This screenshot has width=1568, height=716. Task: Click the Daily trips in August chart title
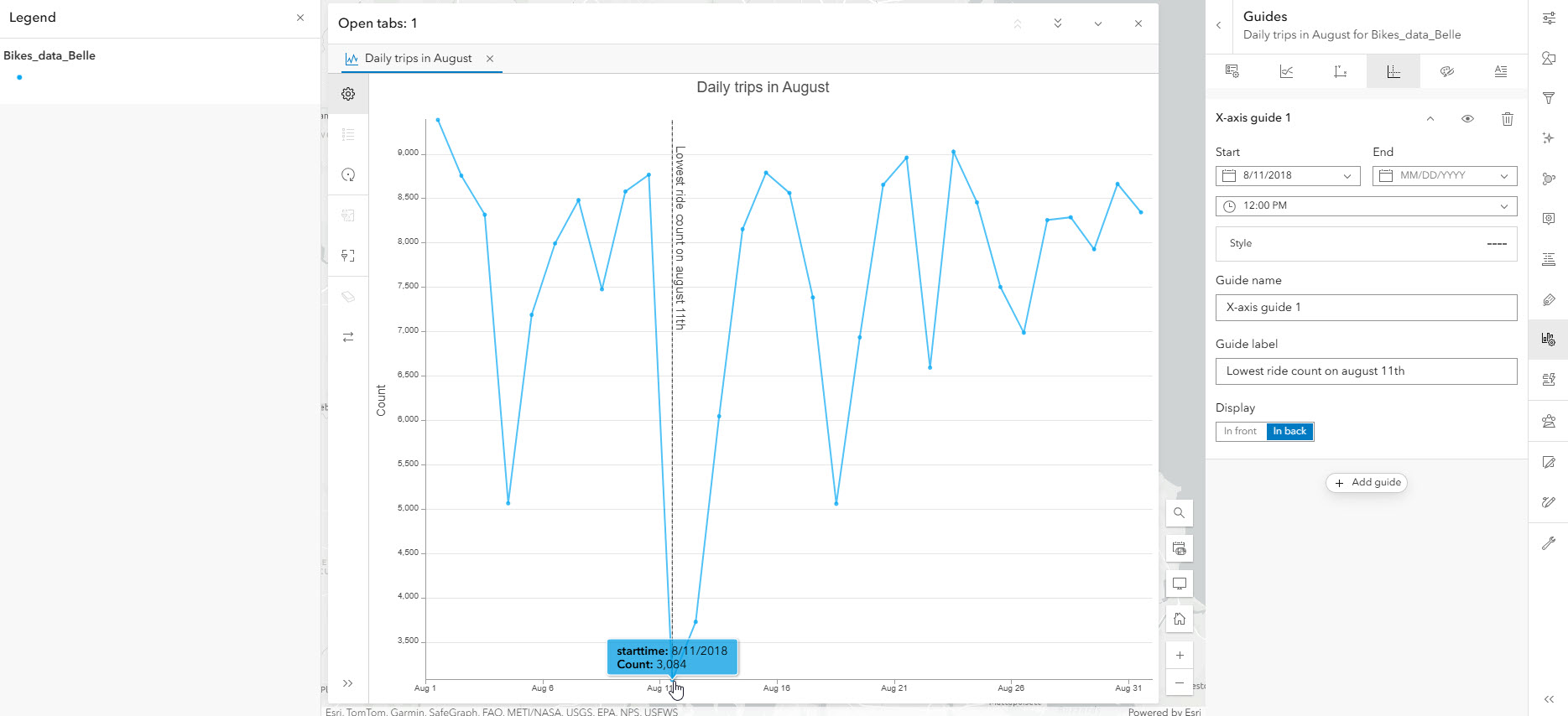(x=763, y=87)
